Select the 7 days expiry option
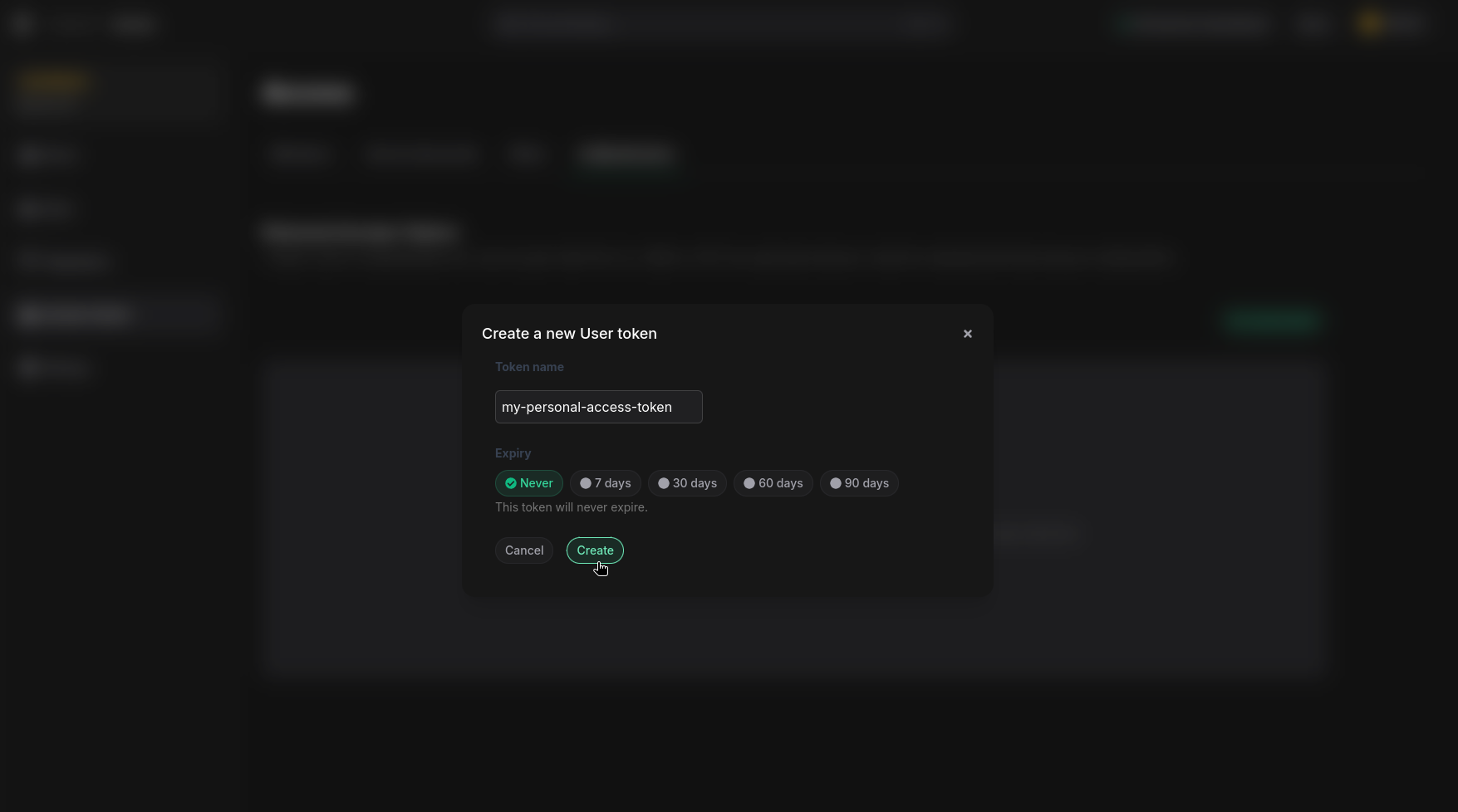 click(x=605, y=482)
